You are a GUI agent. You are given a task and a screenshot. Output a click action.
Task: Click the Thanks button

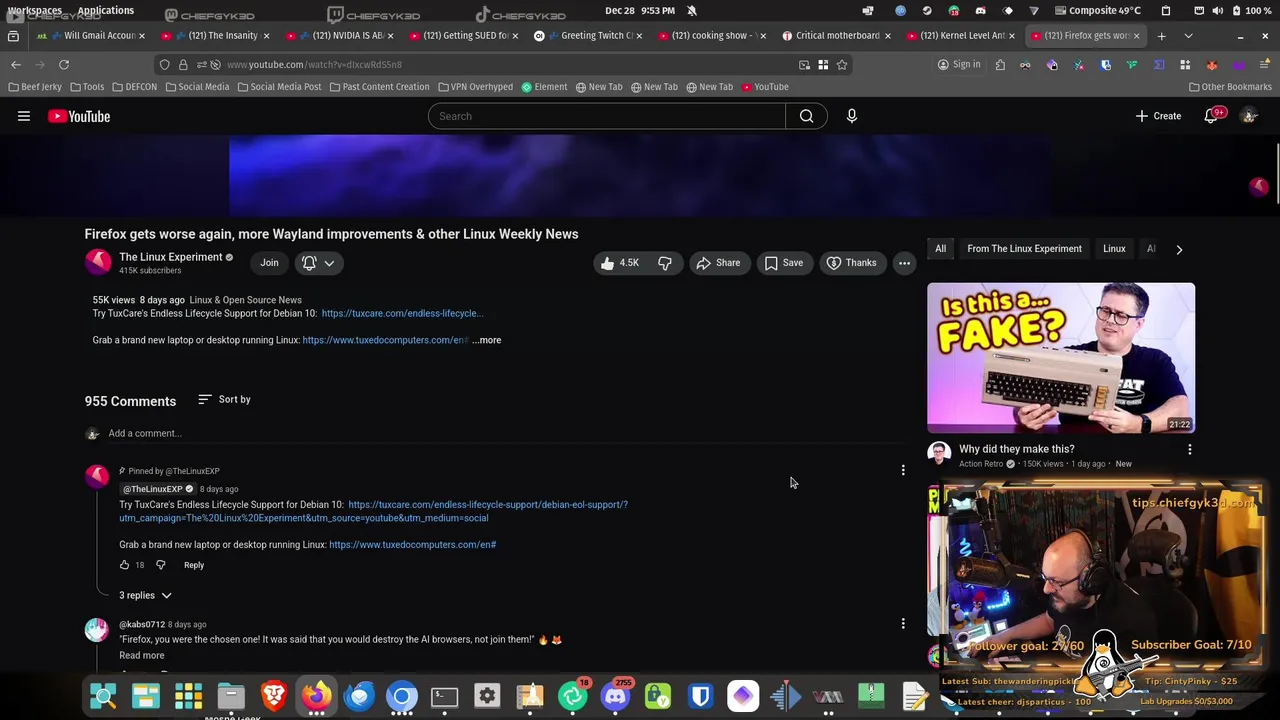click(x=851, y=263)
